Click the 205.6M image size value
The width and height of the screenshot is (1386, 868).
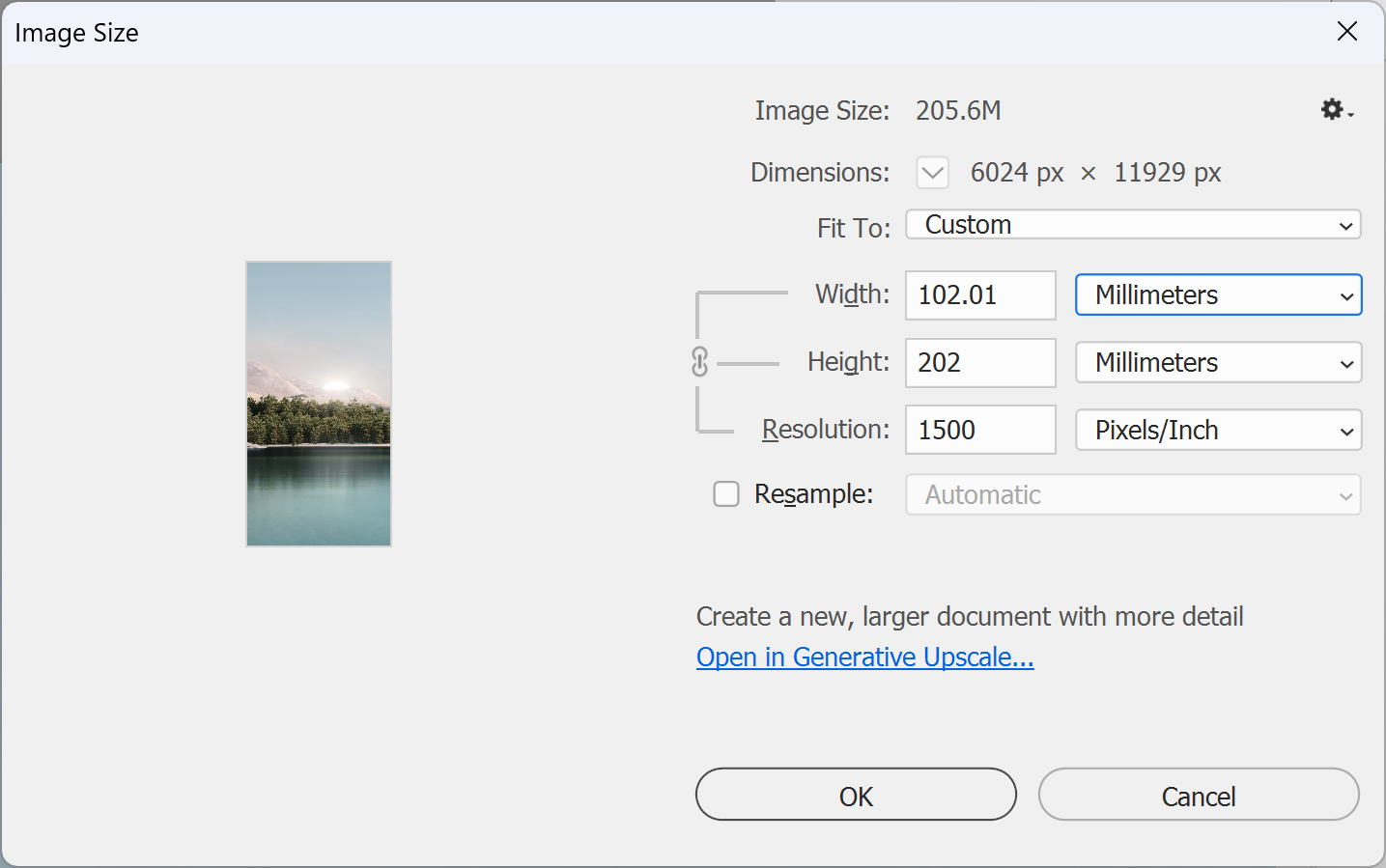coord(958,111)
